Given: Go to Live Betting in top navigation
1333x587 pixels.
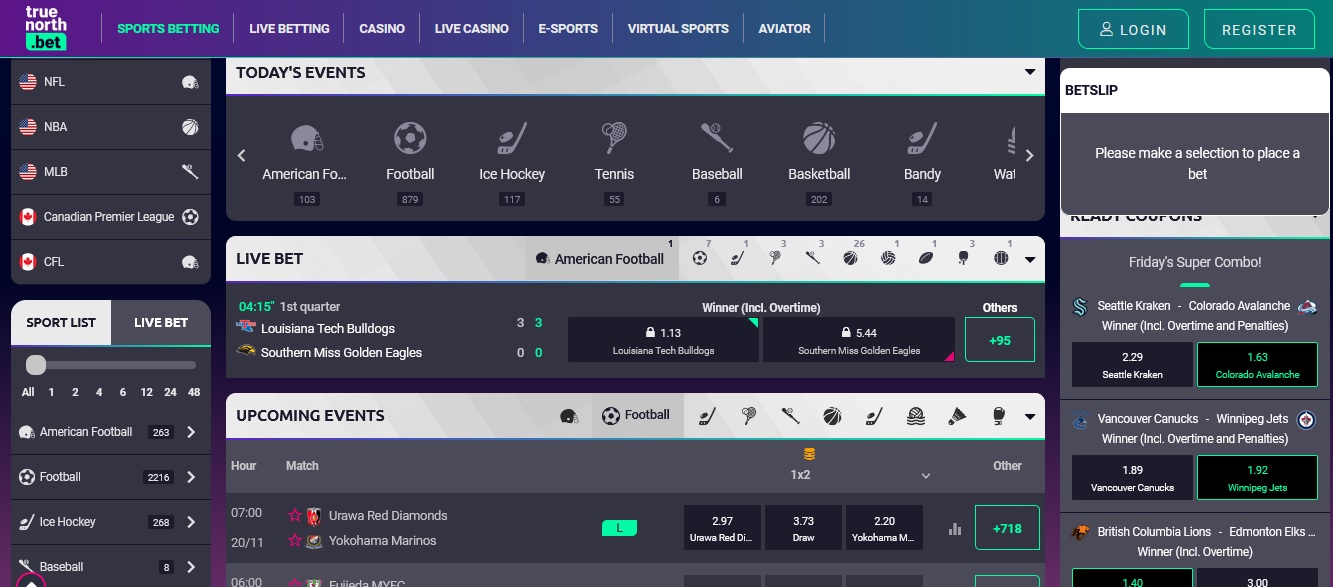Looking at the screenshot, I should pos(289,29).
